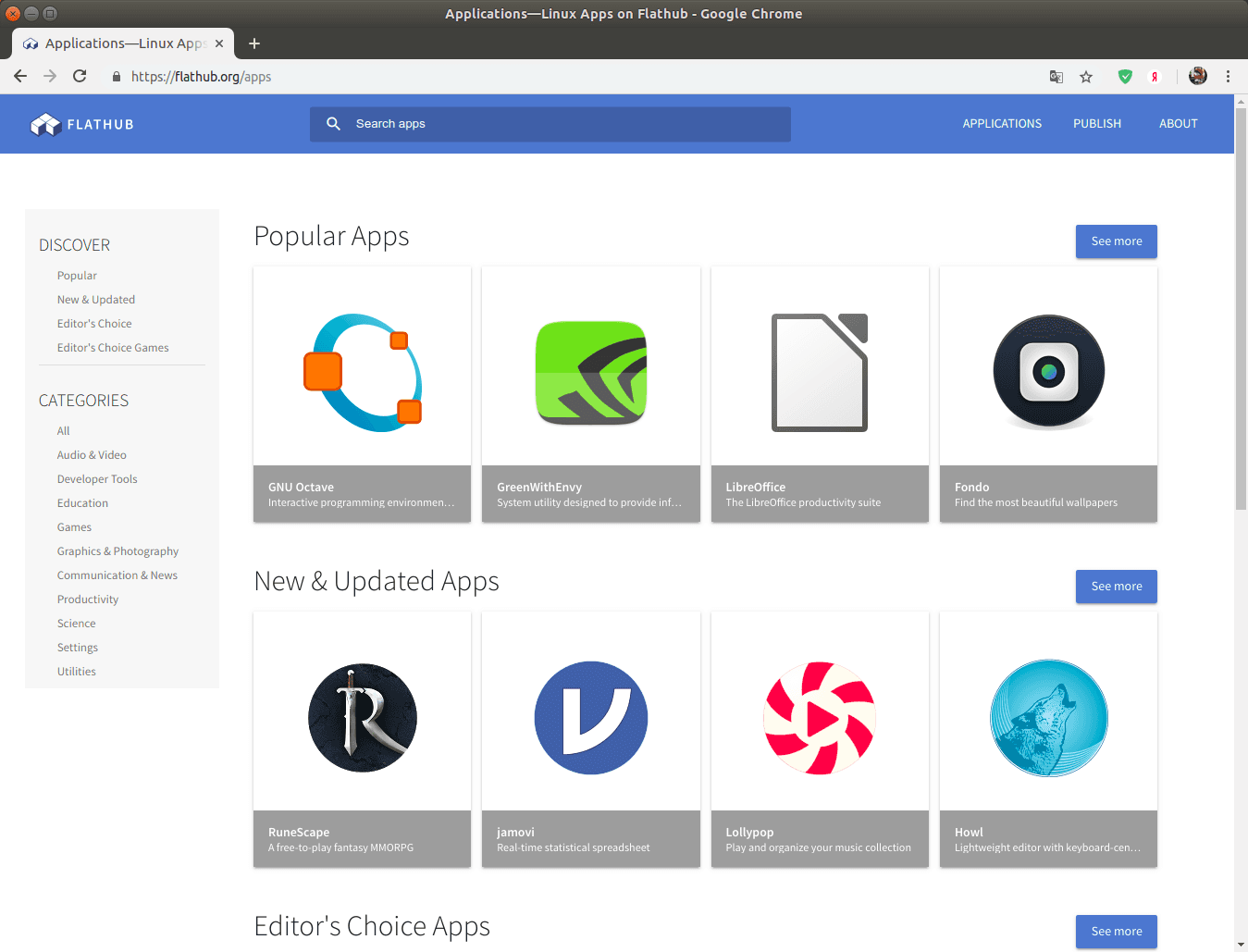Image resolution: width=1248 pixels, height=952 pixels.
Task: Open the Howl wolf icon
Action: pos(1049,718)
